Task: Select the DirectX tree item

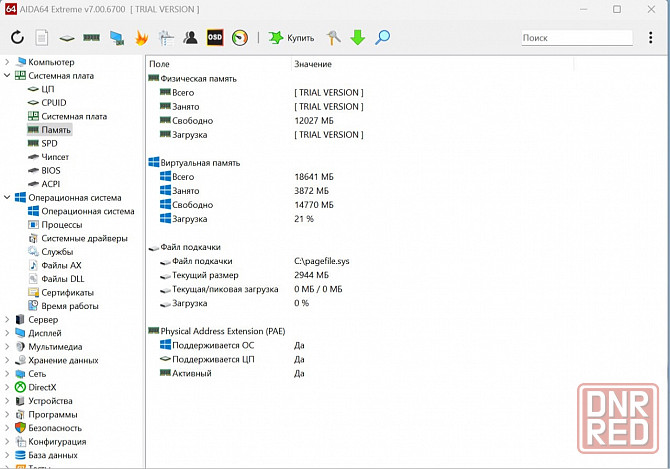Action: (42, 387)
